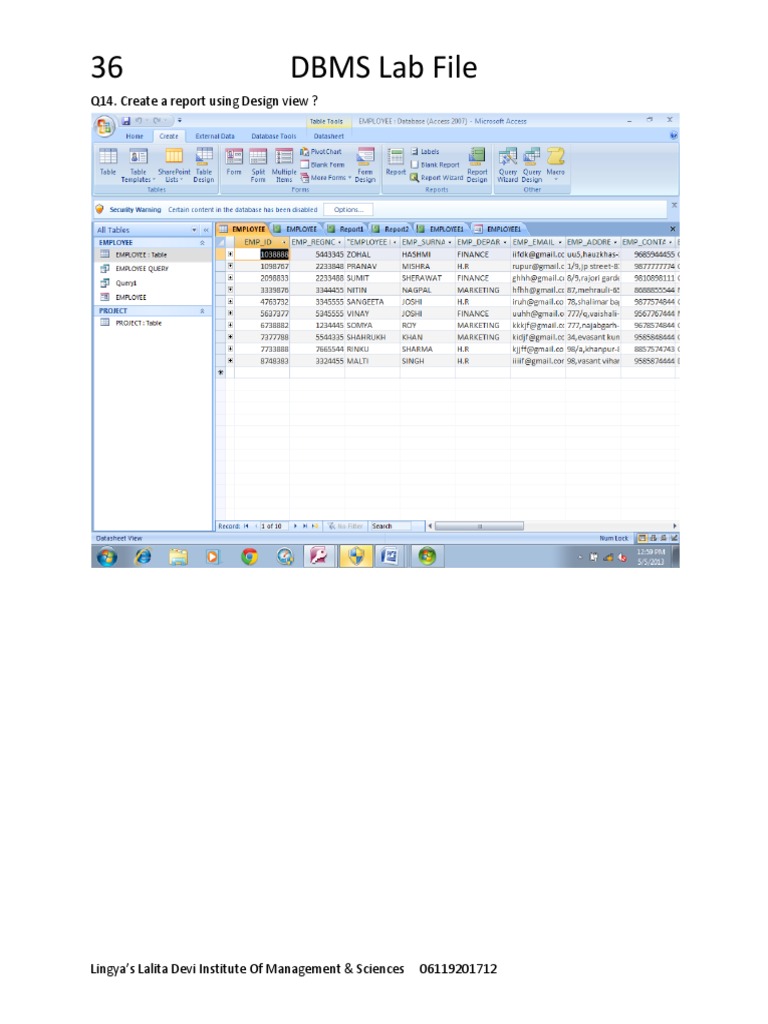Click the horizontal scrollbar thumb
Screen dimensions: 768x1024
pos(479,526)
